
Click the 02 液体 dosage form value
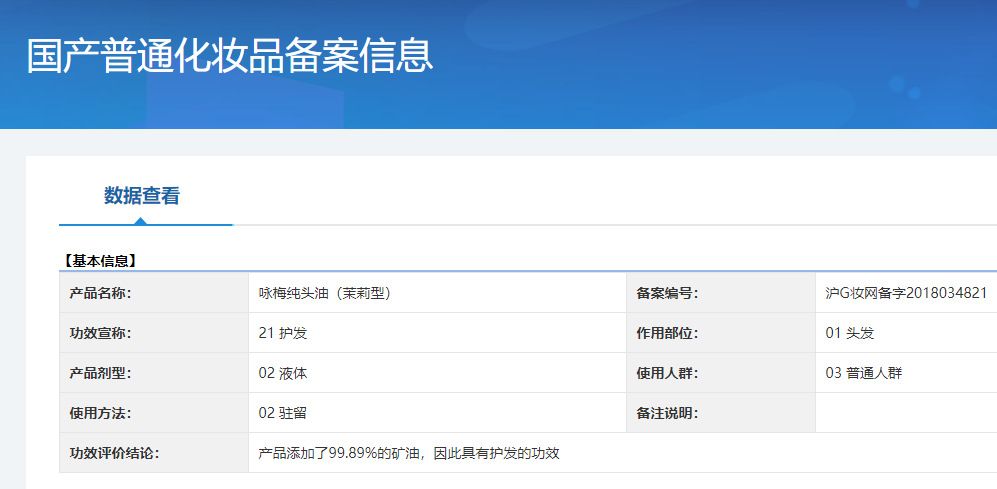(283, 373)
